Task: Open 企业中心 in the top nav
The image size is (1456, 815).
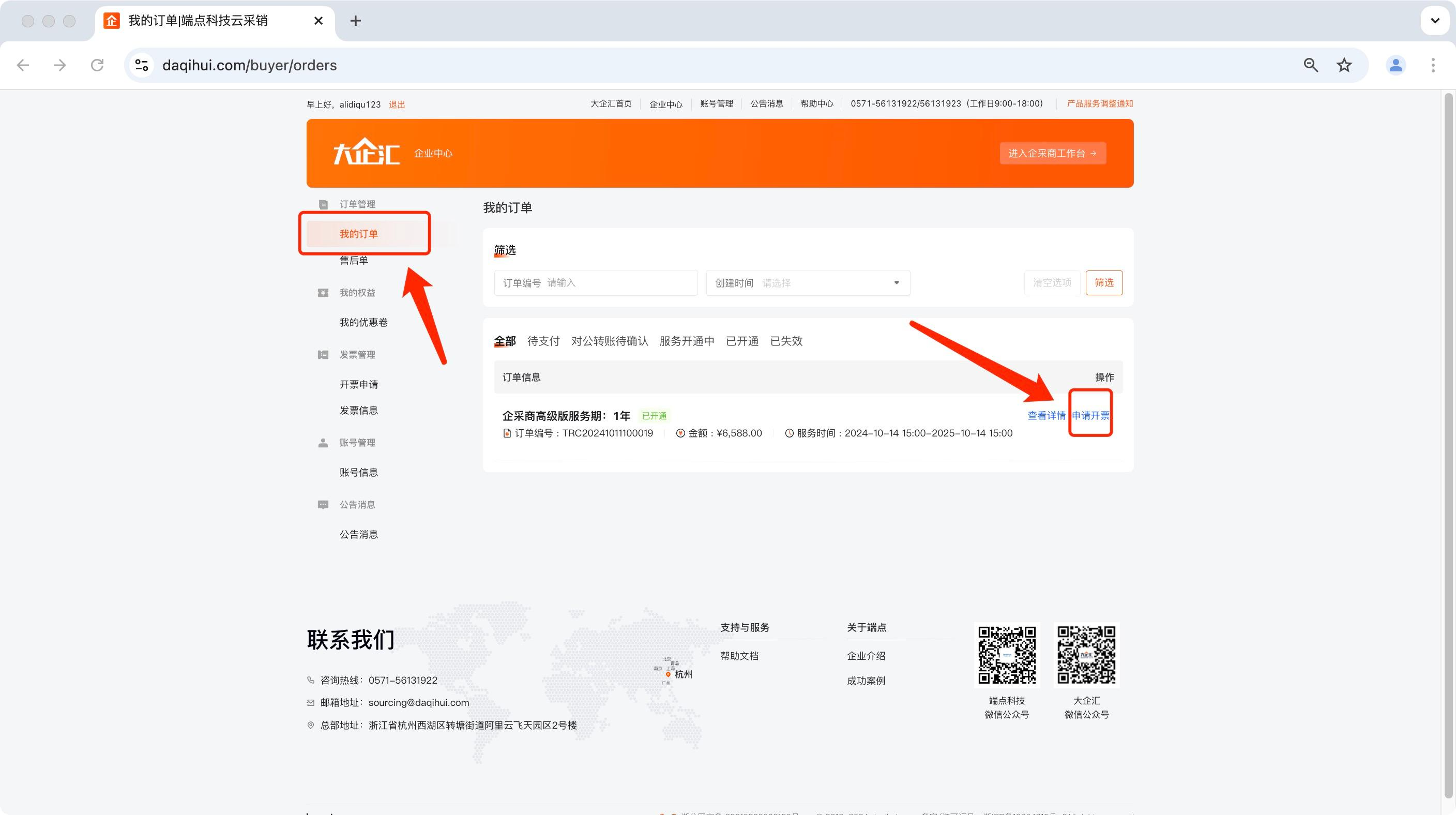Action: 666,104
